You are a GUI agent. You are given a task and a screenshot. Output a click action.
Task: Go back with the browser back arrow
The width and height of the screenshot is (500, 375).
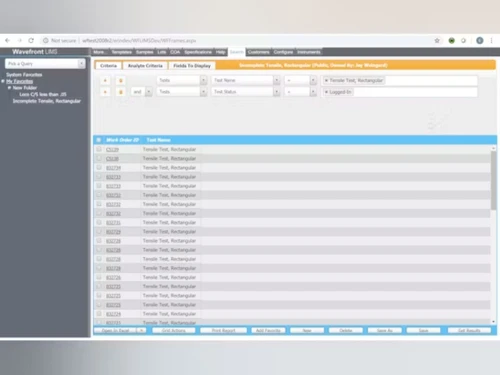7,41
